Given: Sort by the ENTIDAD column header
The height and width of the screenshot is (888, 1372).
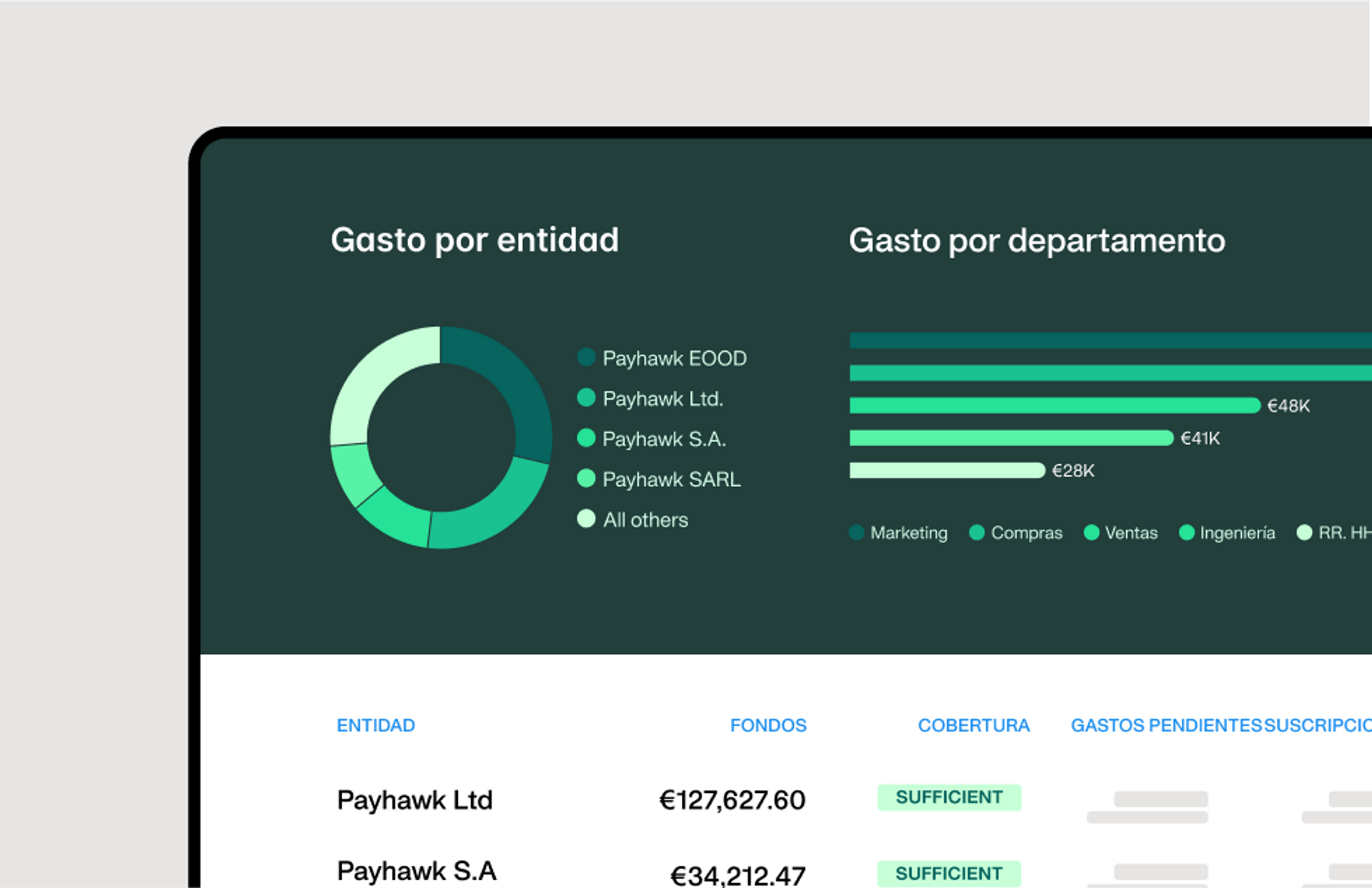Looking at the screenshot, I should (376, 725).
